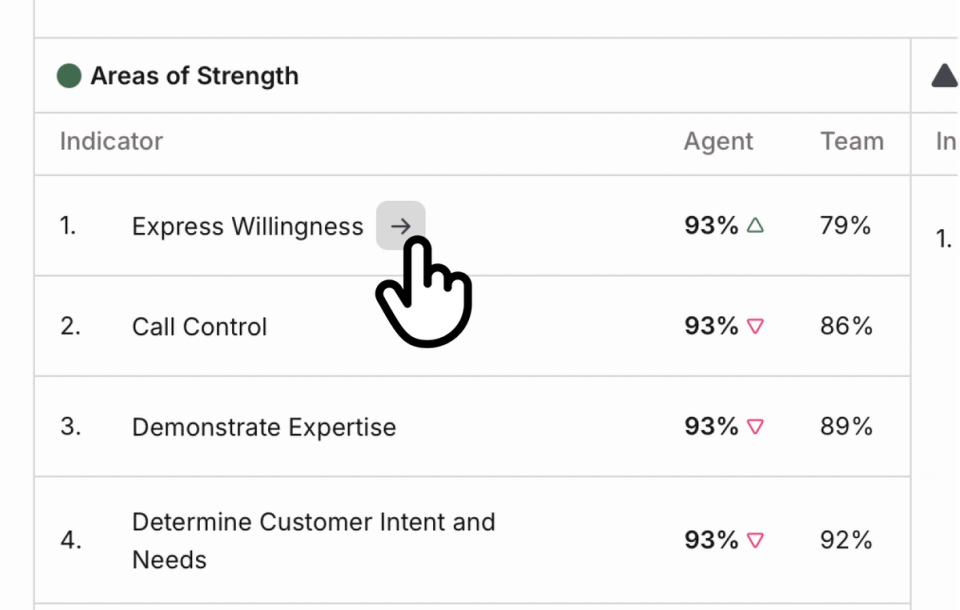Sort the table by the Agent column
The width and height of the screenshot is (960, 610).
click(x=718, y=141)
